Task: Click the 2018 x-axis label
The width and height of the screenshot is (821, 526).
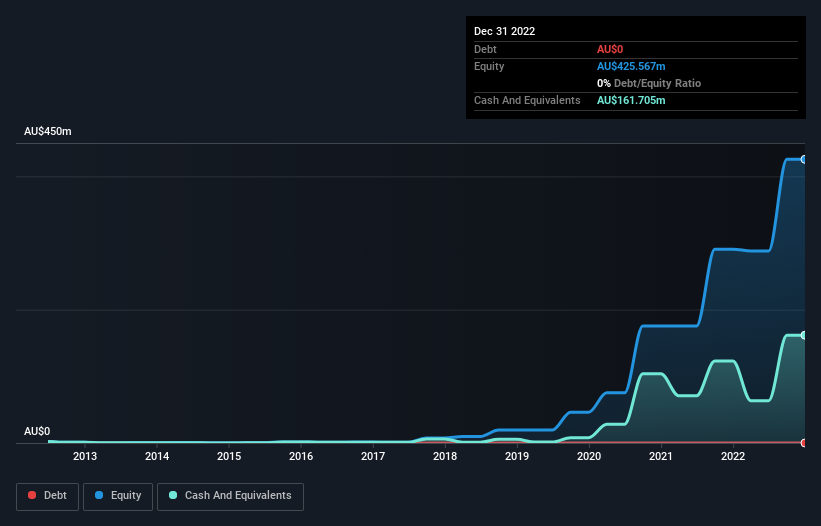Action: pyautogui.click(x=445, y=456)
